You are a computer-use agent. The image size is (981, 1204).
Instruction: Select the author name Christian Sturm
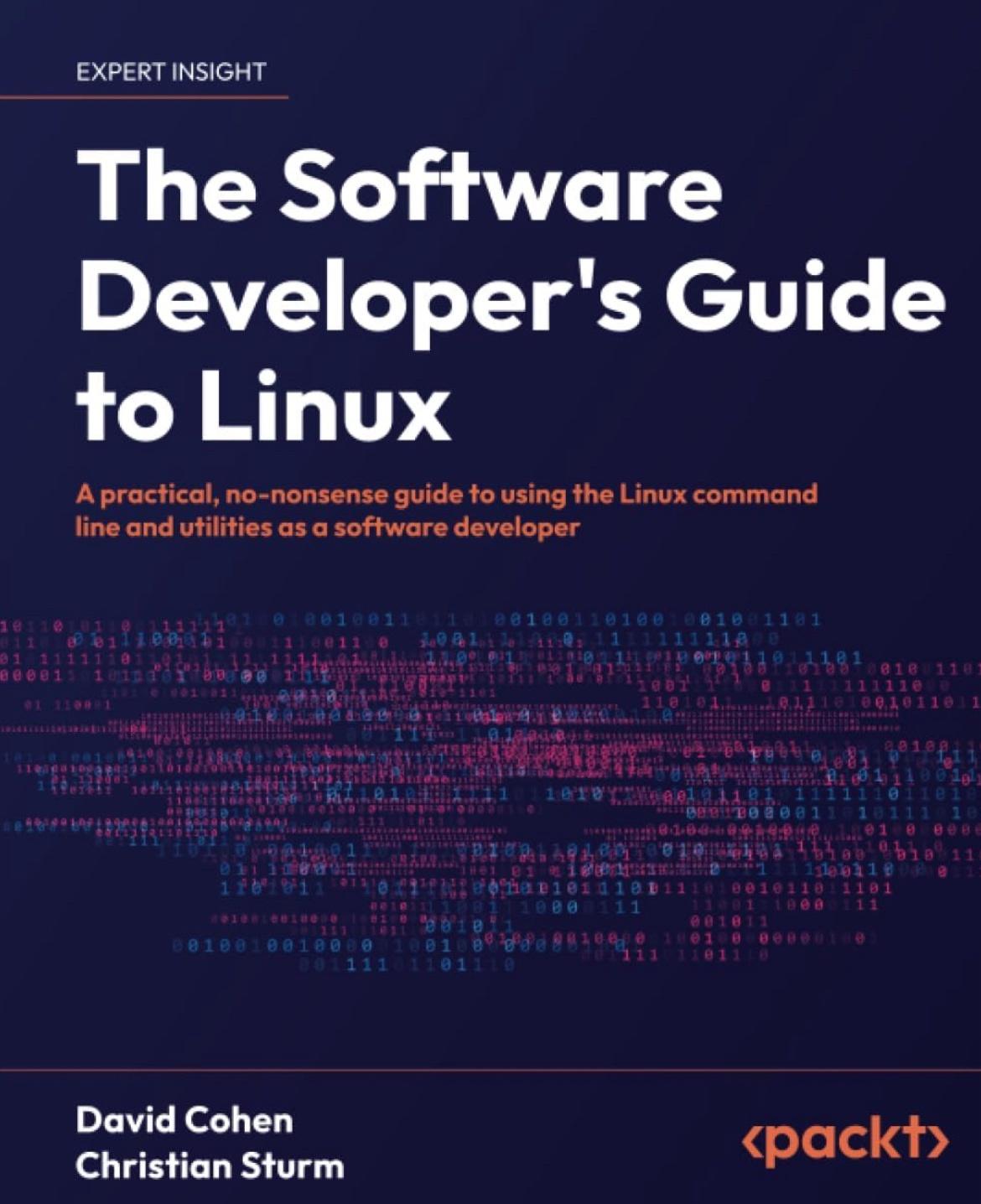(x=209, y=1165)
